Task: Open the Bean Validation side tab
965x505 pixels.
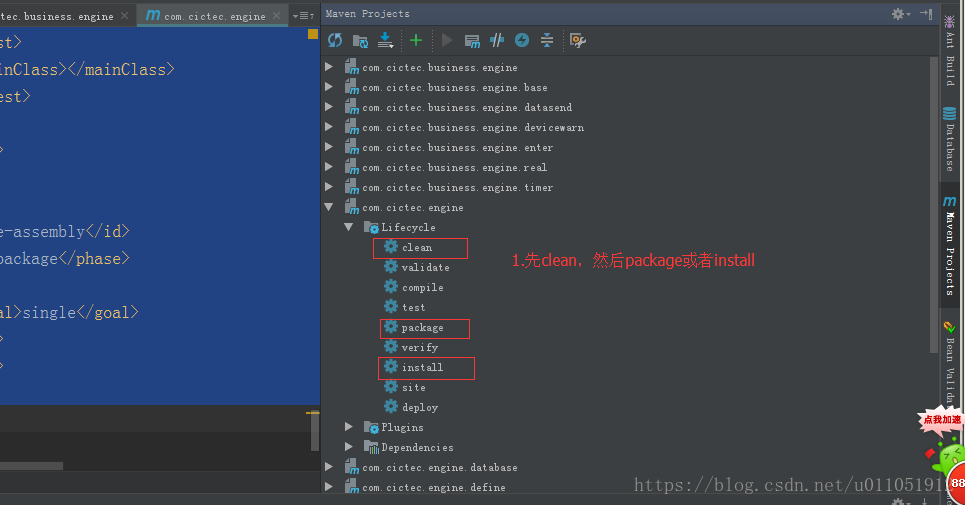Action: point(950,362)
